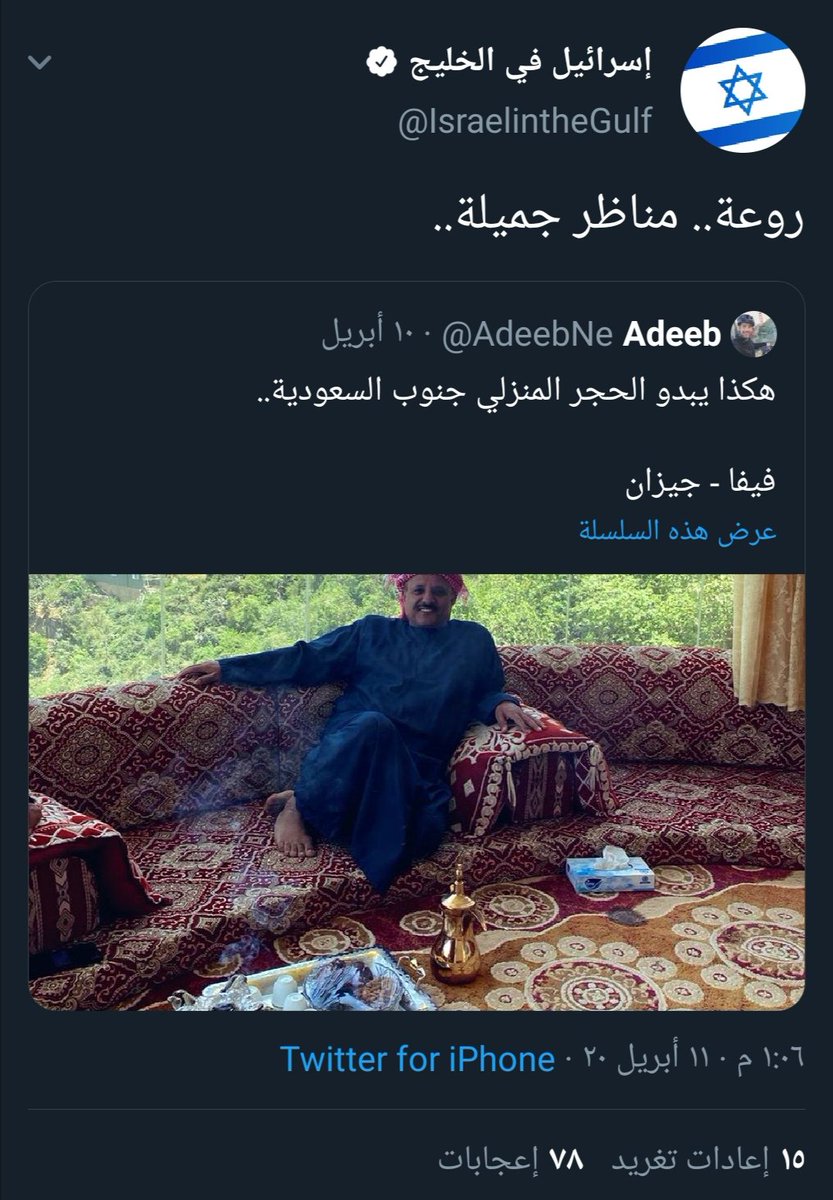Open the tweet options chevron menu

pyautogui.click(x=39, y=63)
